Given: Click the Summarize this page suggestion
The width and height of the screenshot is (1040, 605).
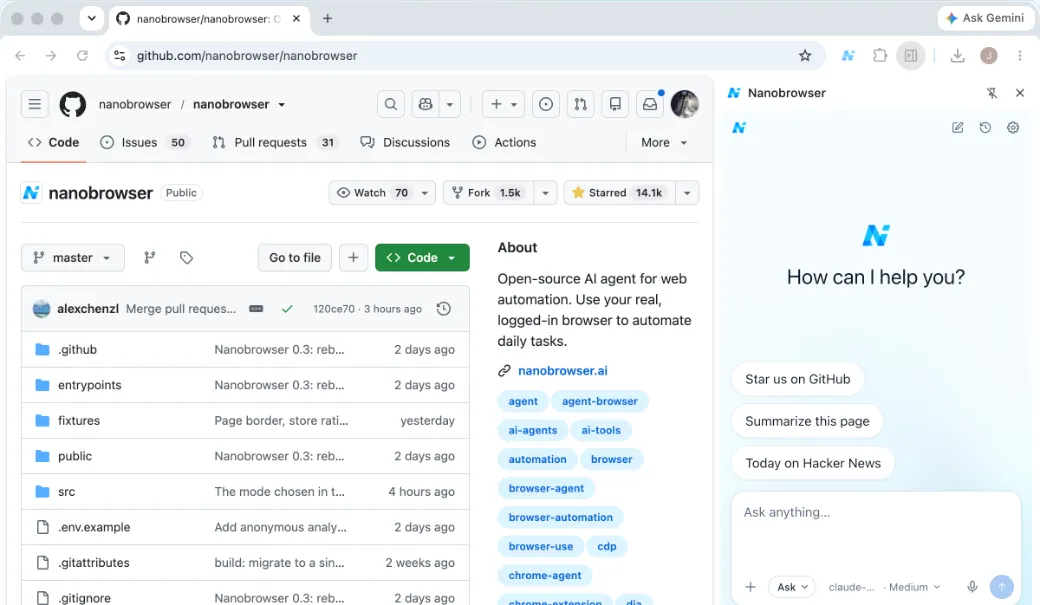Looking at the screenshot, I should 807,421.
